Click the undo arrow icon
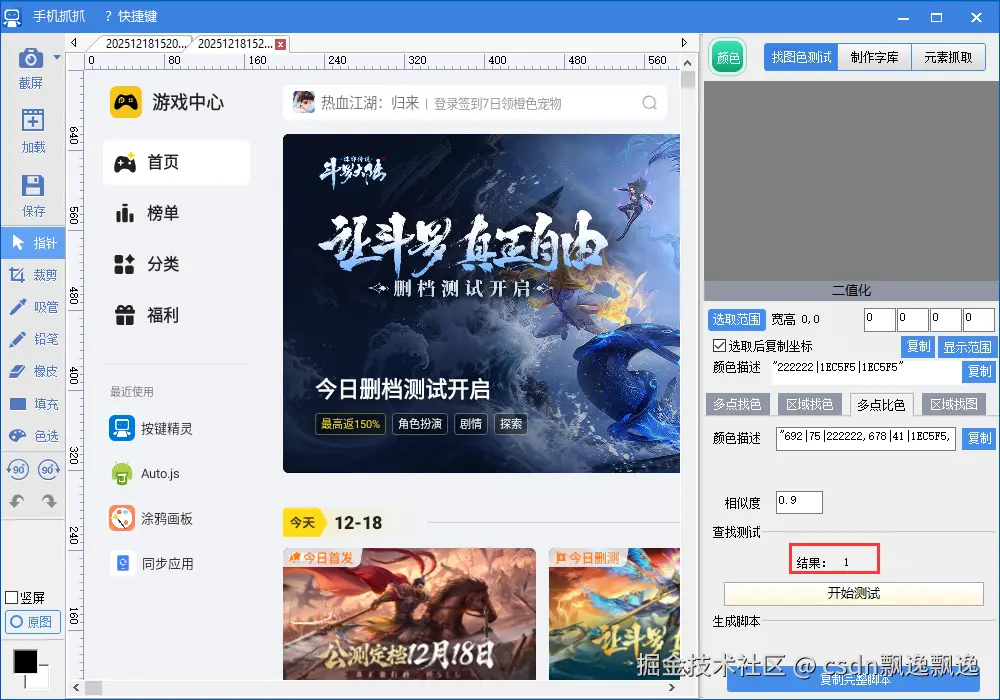Viewport: 1000px width, 700px height. tap(17, 501)
